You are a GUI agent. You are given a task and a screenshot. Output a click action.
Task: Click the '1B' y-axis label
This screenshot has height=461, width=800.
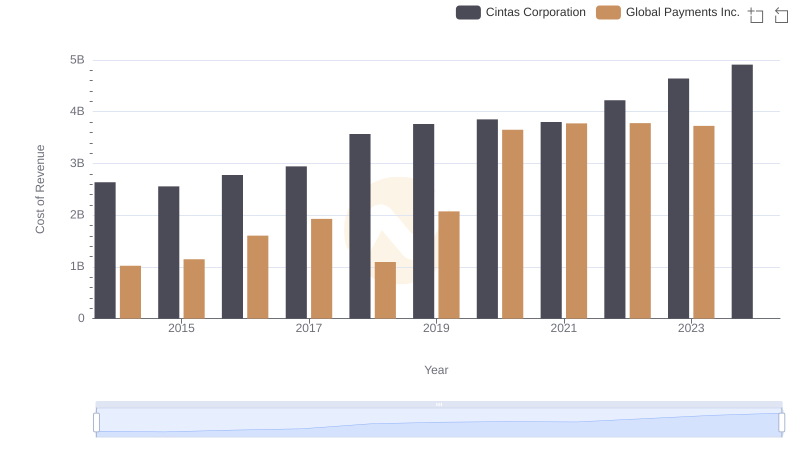tap(77, 266)
